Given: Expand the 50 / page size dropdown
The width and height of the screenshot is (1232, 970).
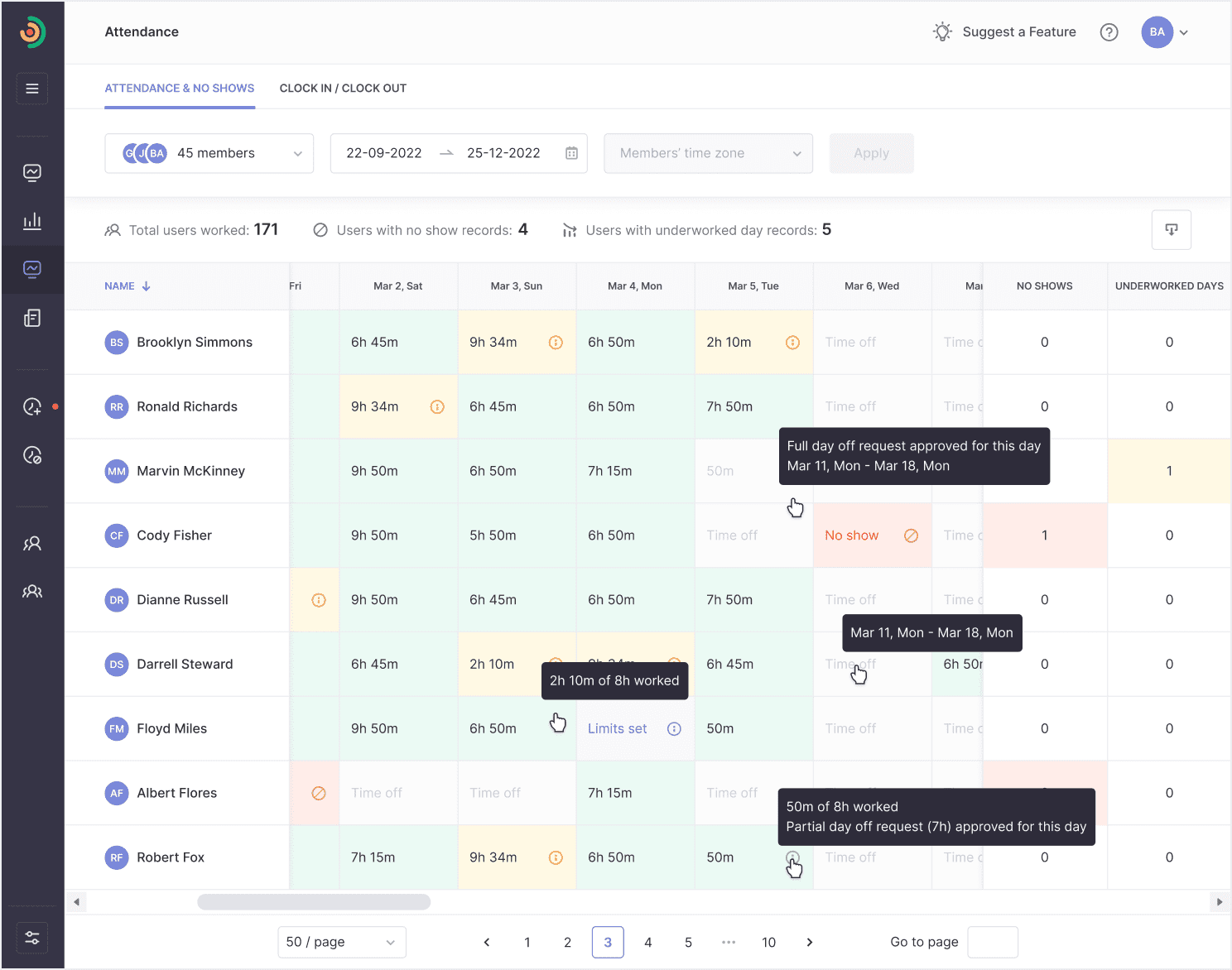Looking at the screenshot, I should click(341, 942).
